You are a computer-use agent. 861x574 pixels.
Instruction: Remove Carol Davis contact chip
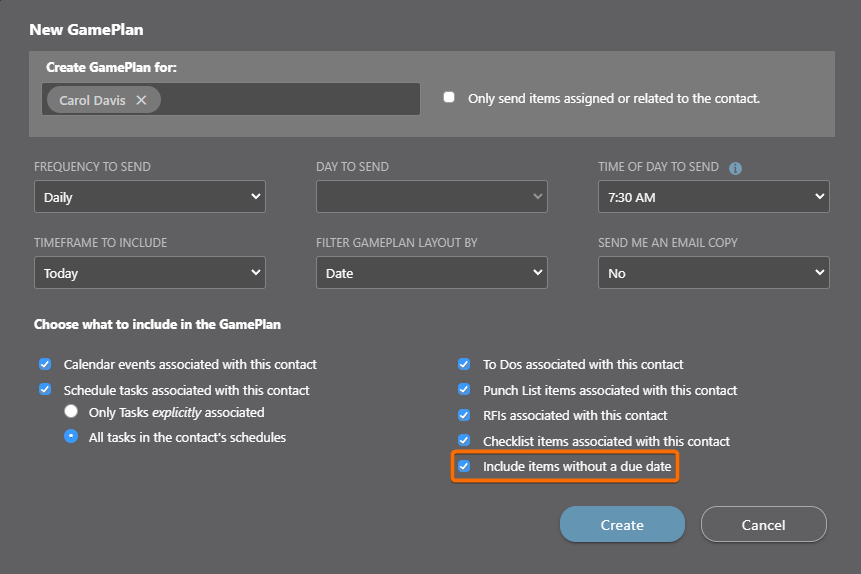coord(141,100)
